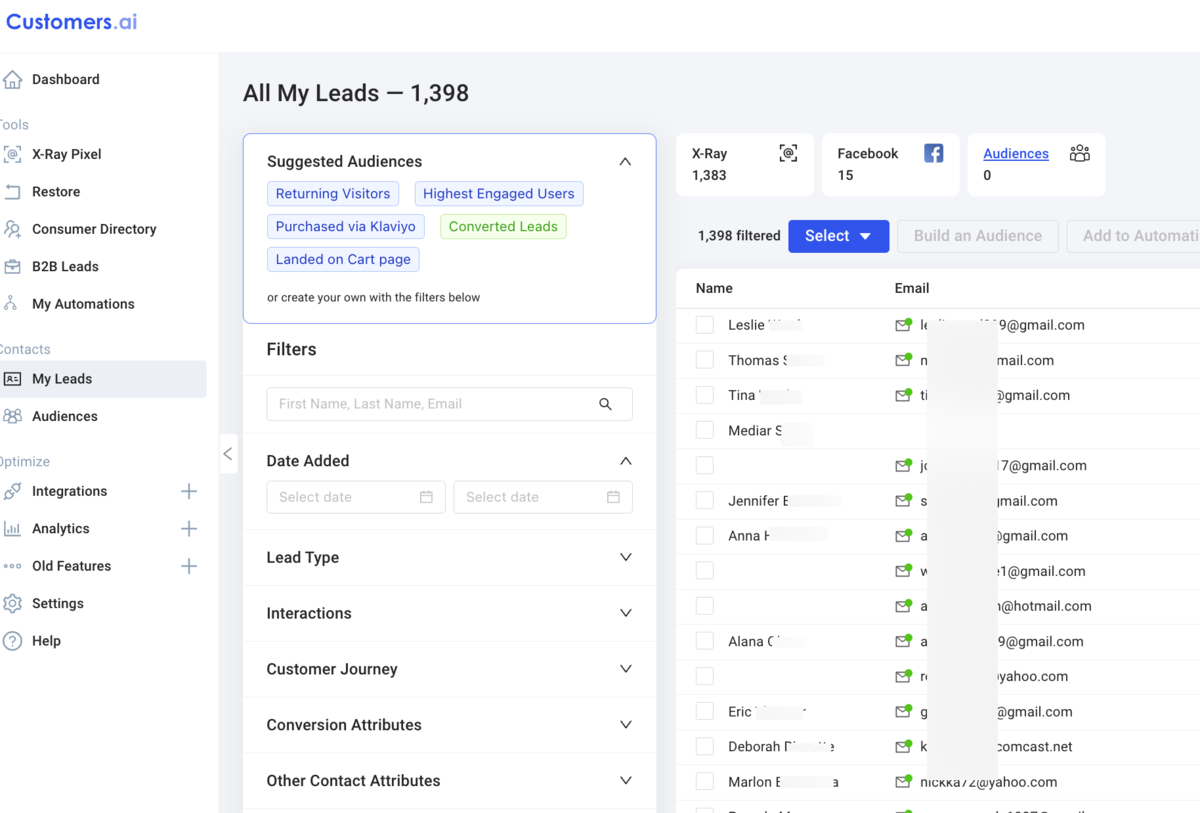Viewport: 1200px width, 813px height.
Task: Click the Analytics bar chart icon
Action: click(12, 529)
